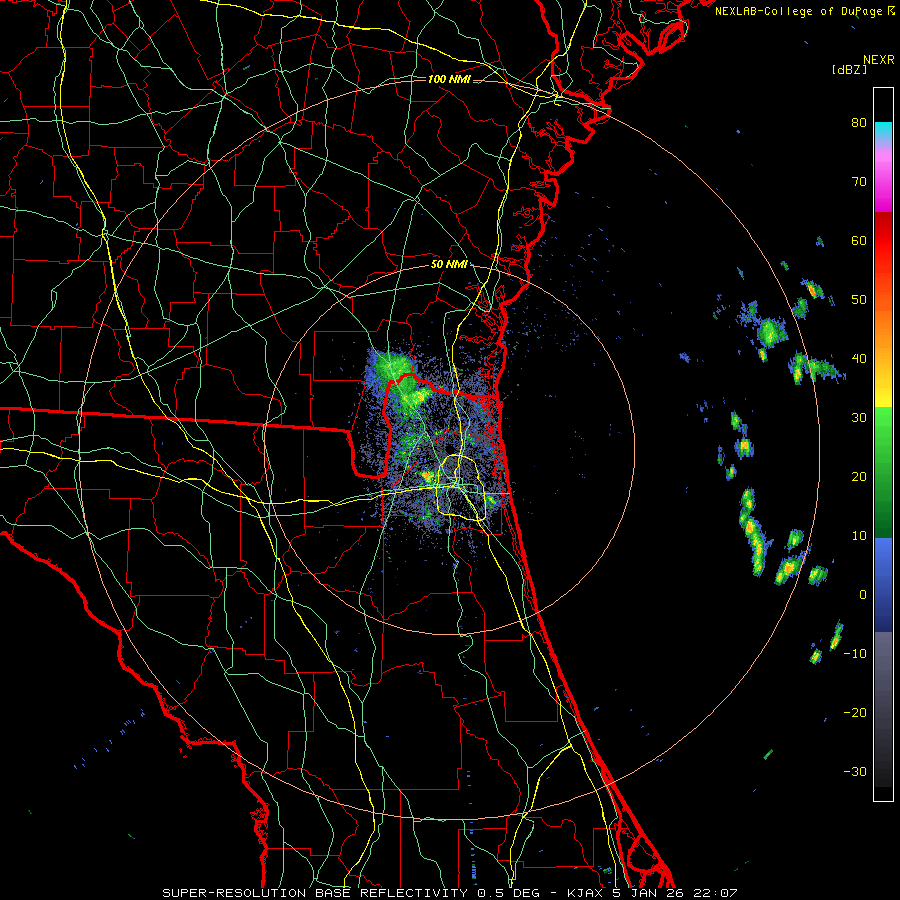Click the 50 NMI range ring label

point(449,265)
